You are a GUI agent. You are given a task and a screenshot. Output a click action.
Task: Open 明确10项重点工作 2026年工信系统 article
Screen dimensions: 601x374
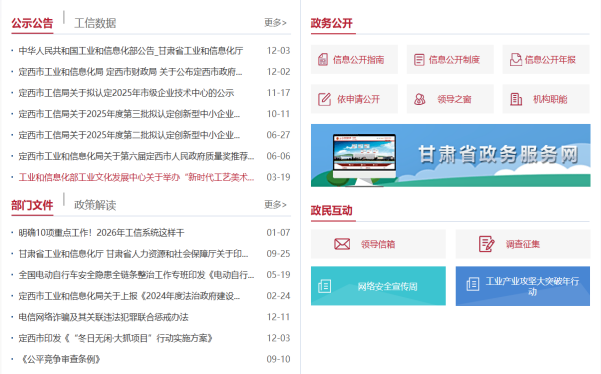click(102, 233)
